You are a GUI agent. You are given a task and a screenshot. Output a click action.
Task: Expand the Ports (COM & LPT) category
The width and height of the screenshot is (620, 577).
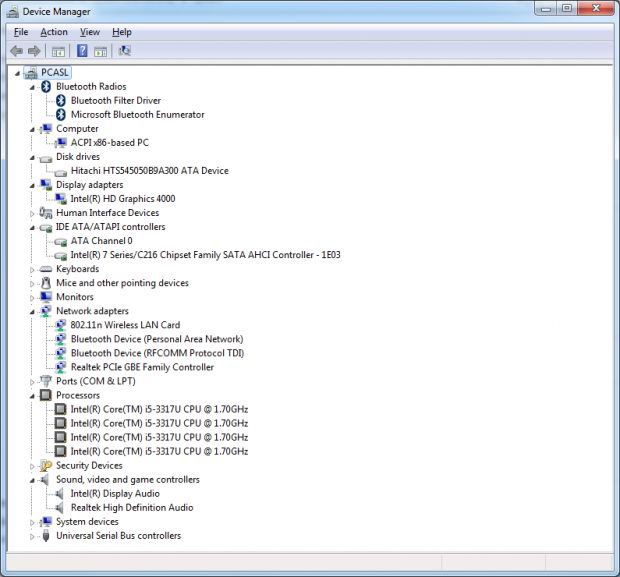coord(33,381)
